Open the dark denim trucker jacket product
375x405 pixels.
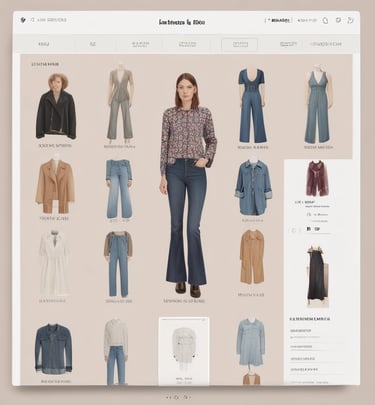coord(54,349)
